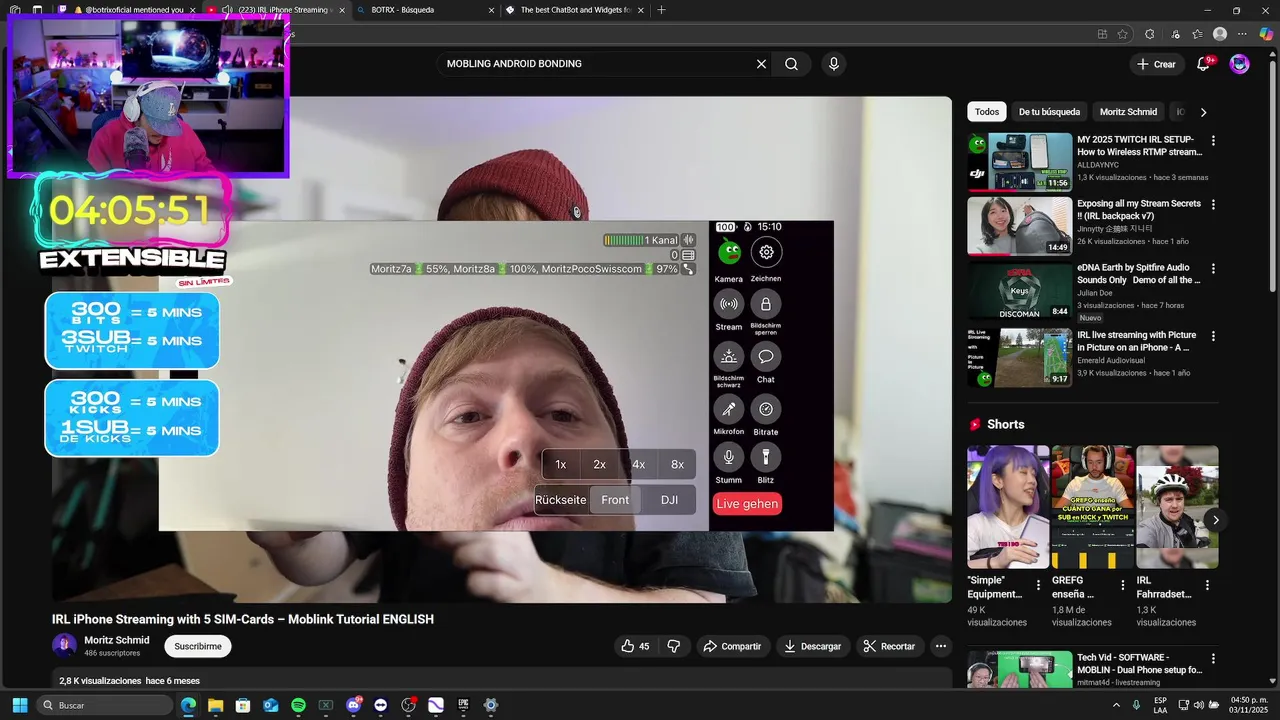Click the Compartir button
The height and width of the screenshot is (720, 1280).
[x=732, y=646]
